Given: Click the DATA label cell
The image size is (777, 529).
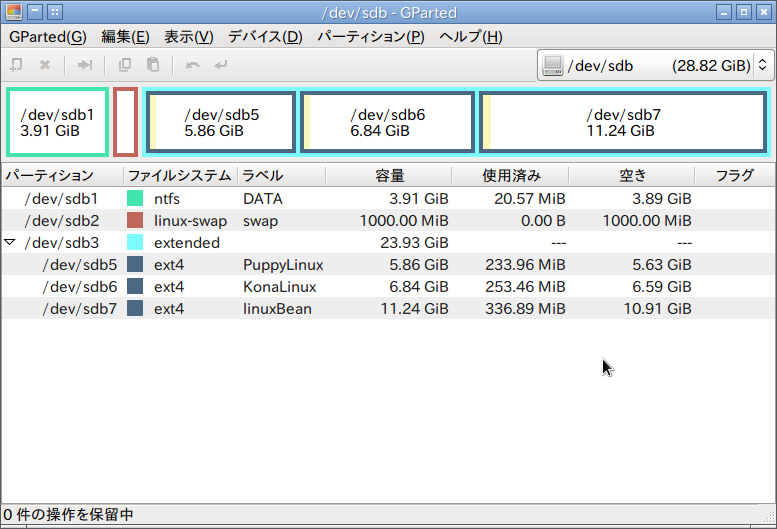Looking at the screenshot, I should click(x=263, y=199).
